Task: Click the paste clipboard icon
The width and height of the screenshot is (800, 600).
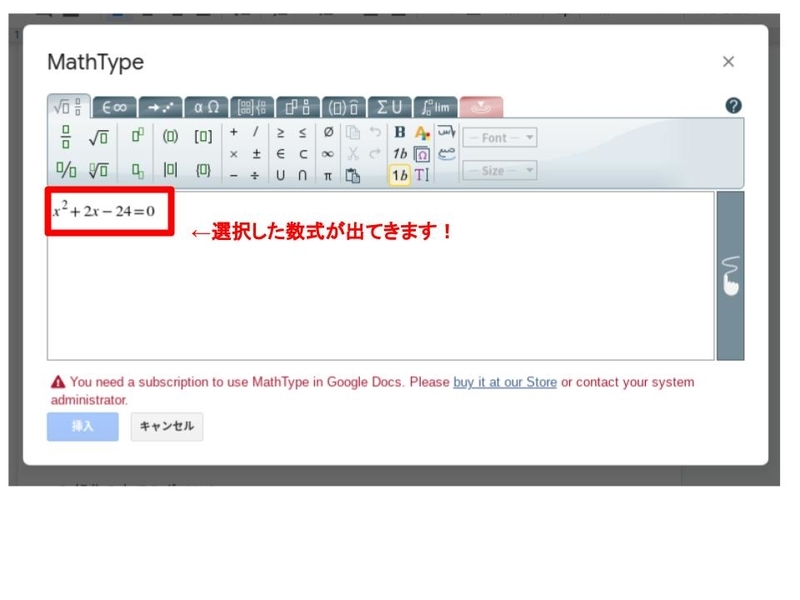Action: (x=353, y=176)
